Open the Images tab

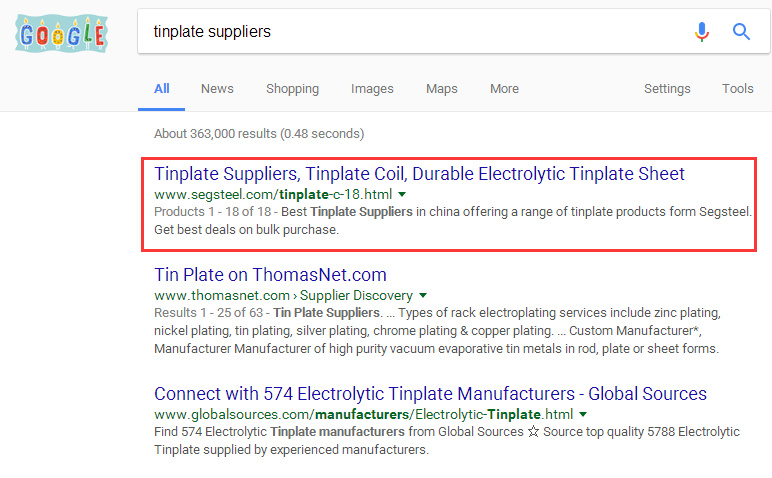click(x=372, y=89)
